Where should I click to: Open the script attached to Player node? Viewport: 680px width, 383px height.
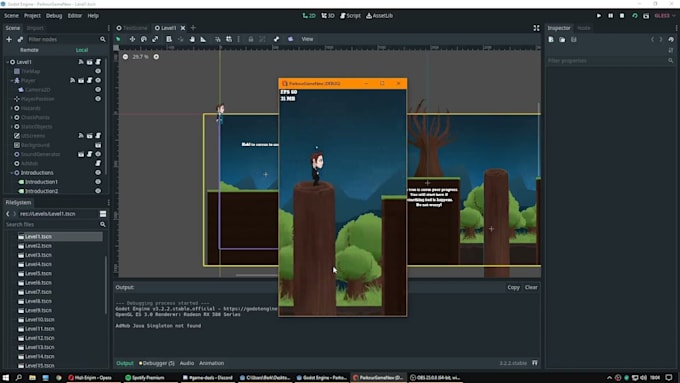tap(90, 80)
